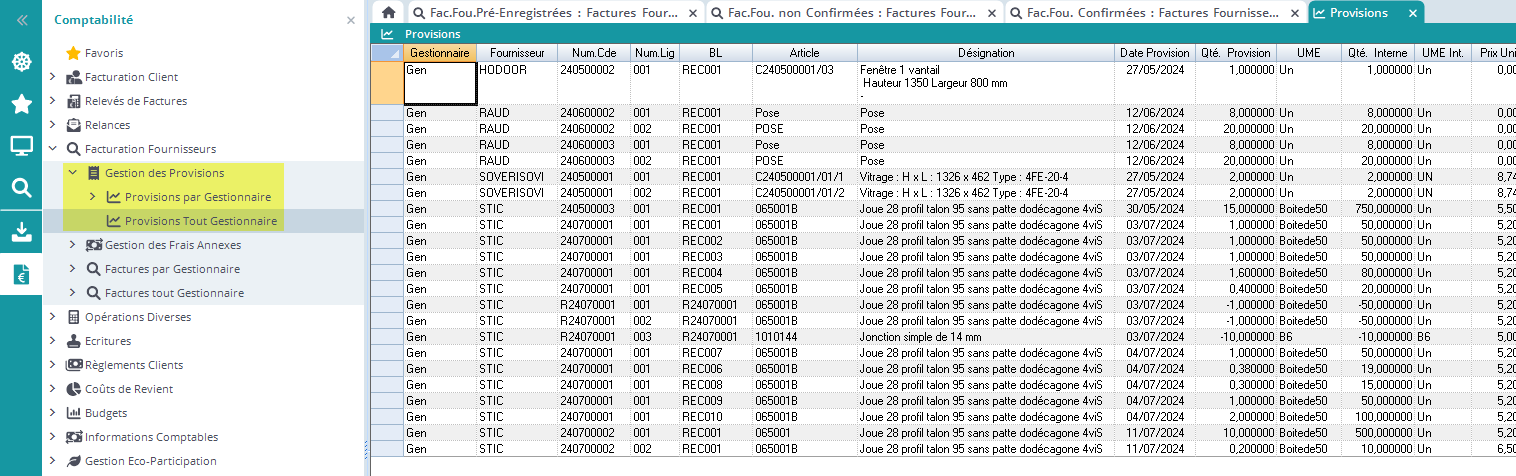Click the monitor icon in left sidebar
Image resolution: width=1516 pixels, height=476 pixels.
click(21, 146)
